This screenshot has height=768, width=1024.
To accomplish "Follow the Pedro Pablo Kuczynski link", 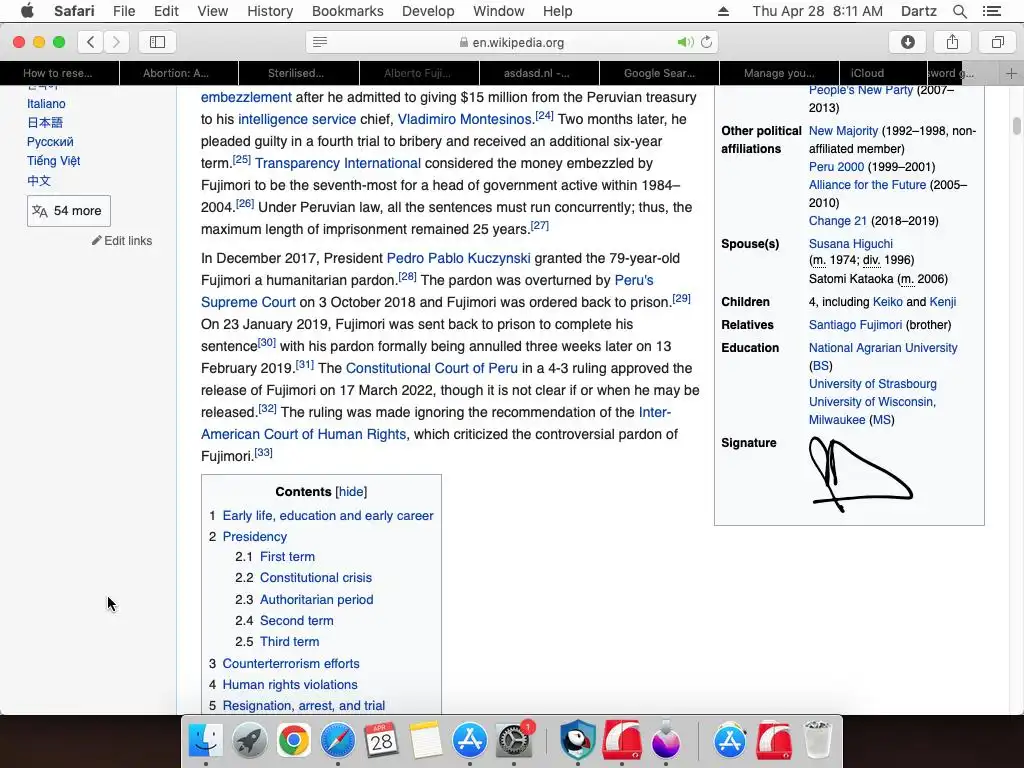I will (x=458, y=258).
